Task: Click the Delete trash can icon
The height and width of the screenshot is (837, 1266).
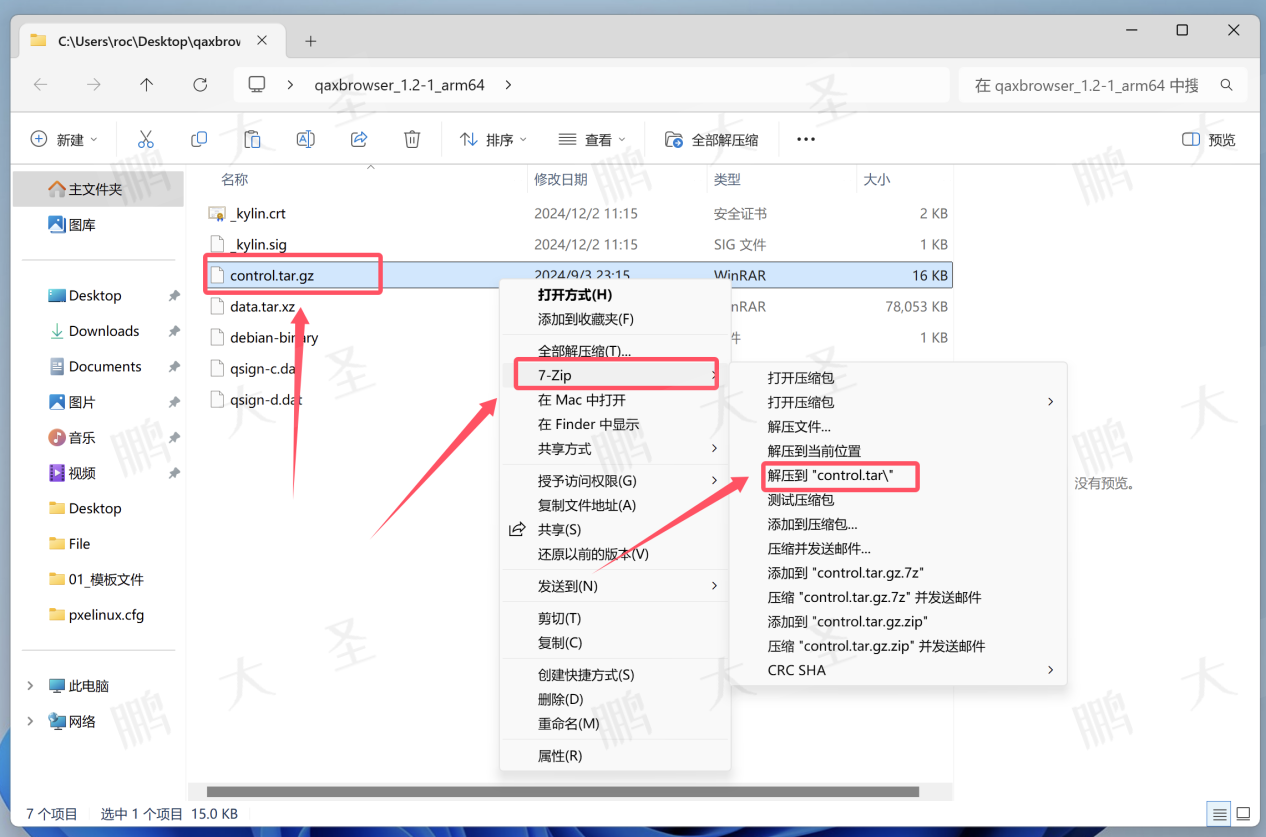Action: click(412, 140)
